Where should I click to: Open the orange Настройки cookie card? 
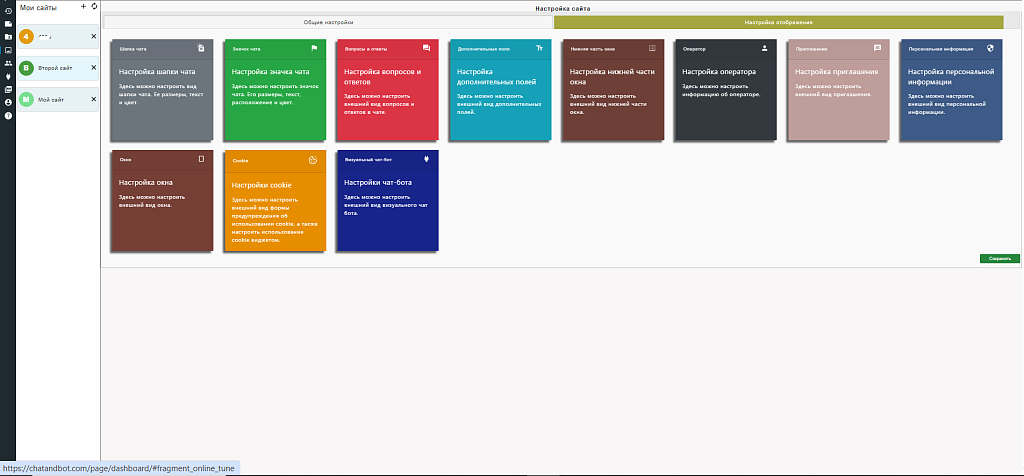[x=274, y=200]
